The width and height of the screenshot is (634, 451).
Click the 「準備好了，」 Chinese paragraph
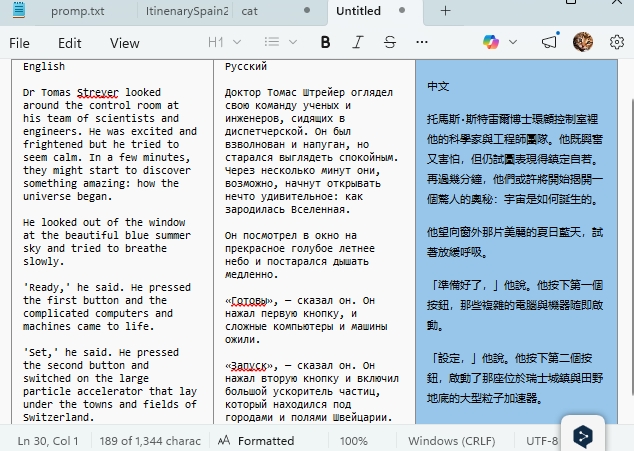515,305
